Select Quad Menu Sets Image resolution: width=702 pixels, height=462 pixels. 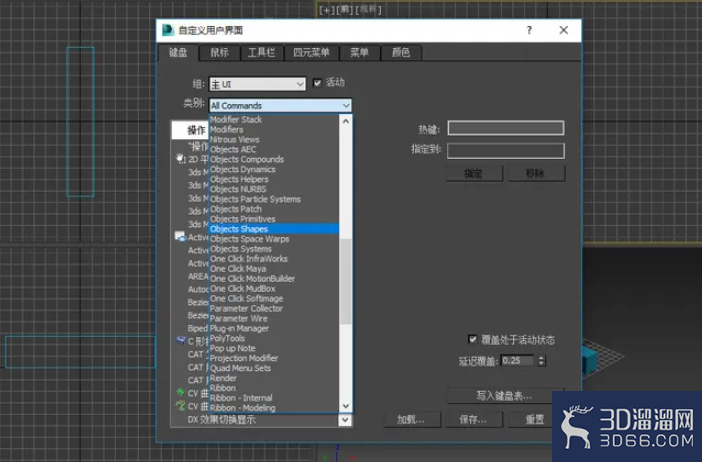[240, 368]
